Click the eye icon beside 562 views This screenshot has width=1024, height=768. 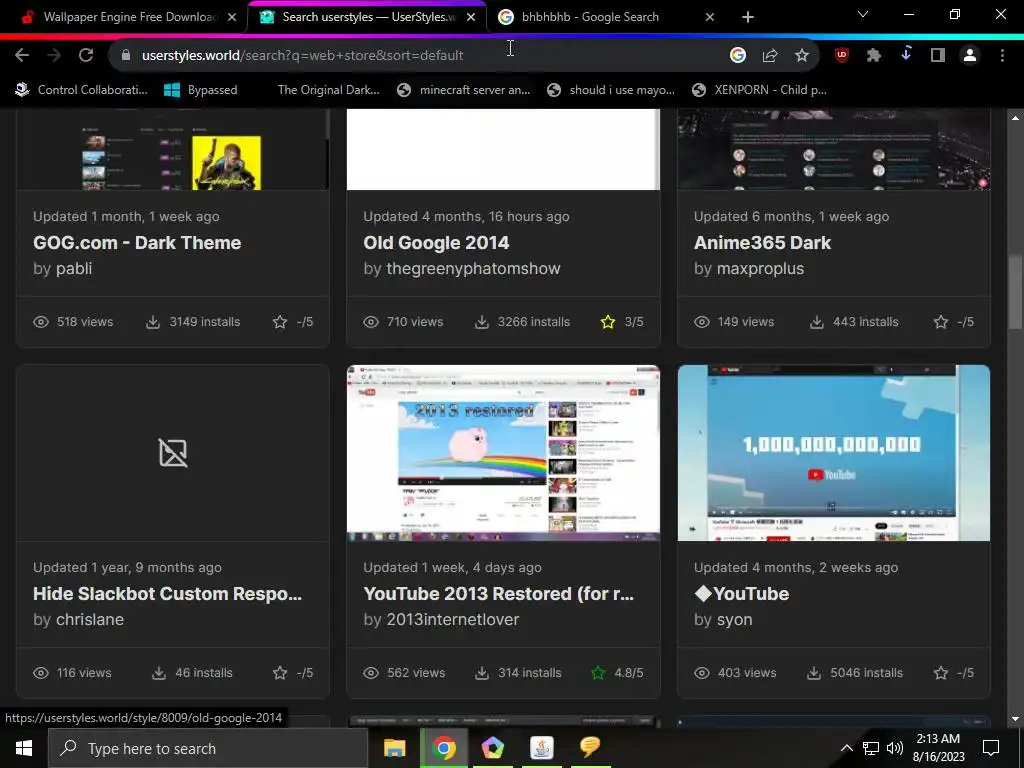[371, 673]
